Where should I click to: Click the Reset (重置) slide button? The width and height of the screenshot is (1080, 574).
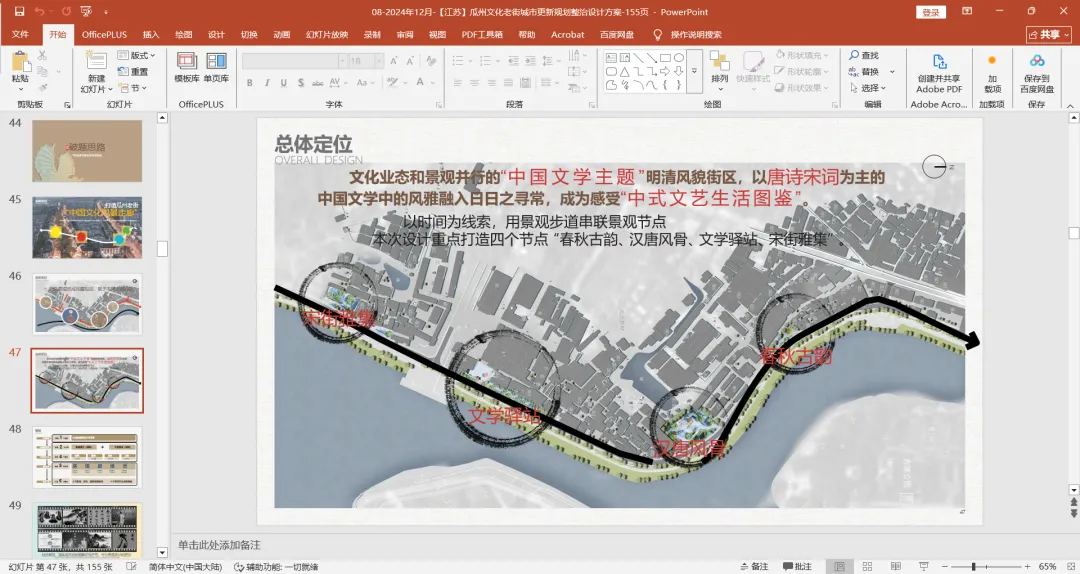pyautogui.click(x=133, y=72)
